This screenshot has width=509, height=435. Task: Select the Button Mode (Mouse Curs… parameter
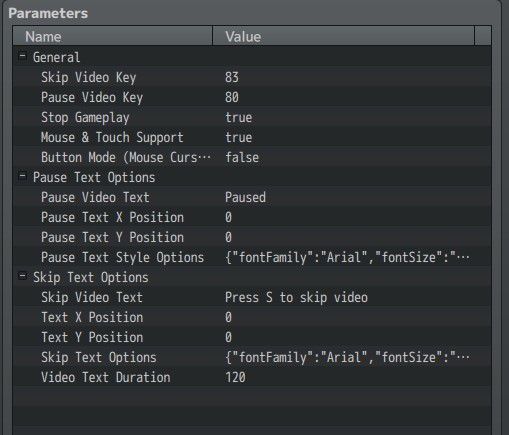[126, 157]
